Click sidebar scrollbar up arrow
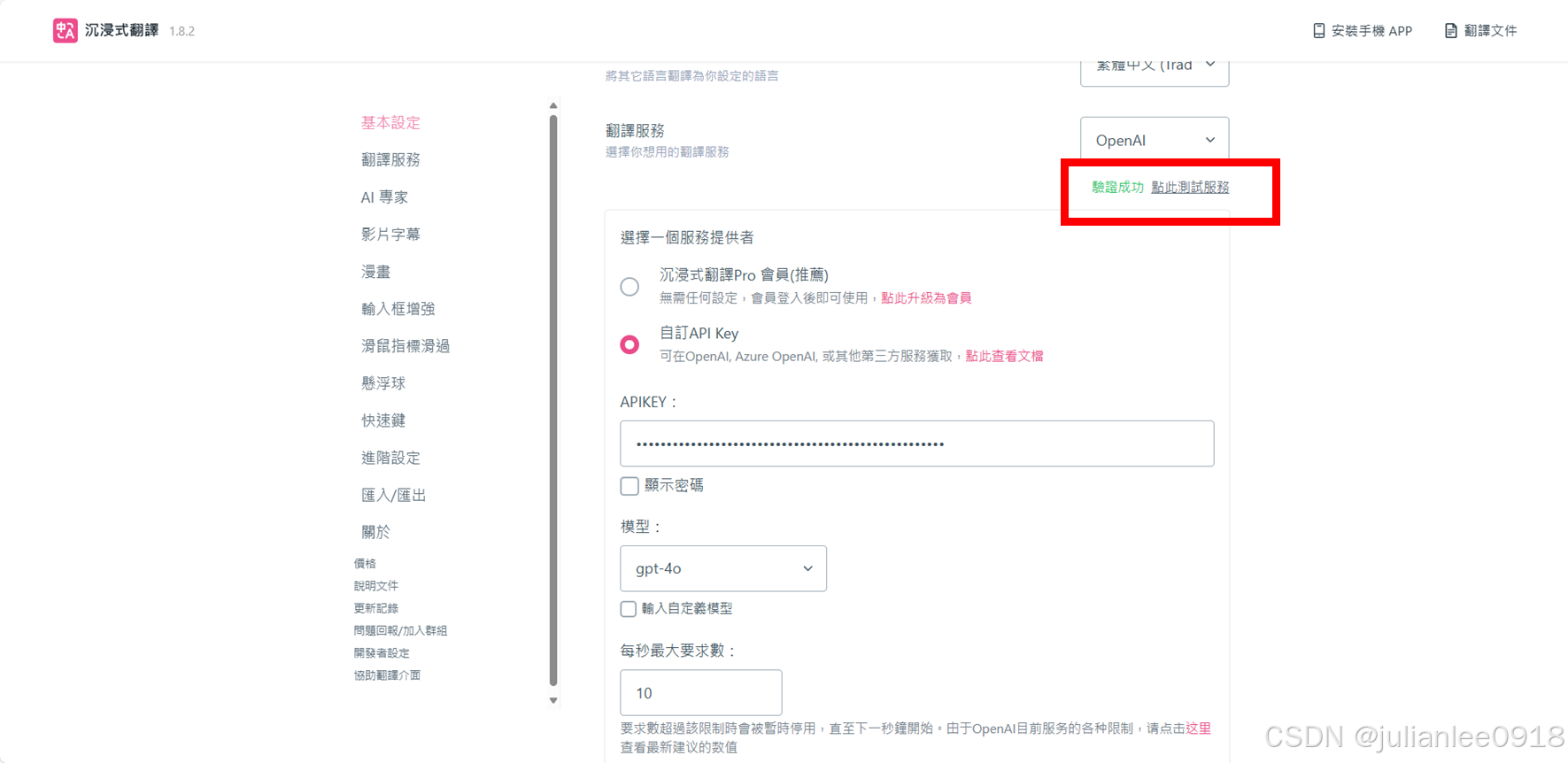This screenshot has width=1568, height=763. click(553, 105)
